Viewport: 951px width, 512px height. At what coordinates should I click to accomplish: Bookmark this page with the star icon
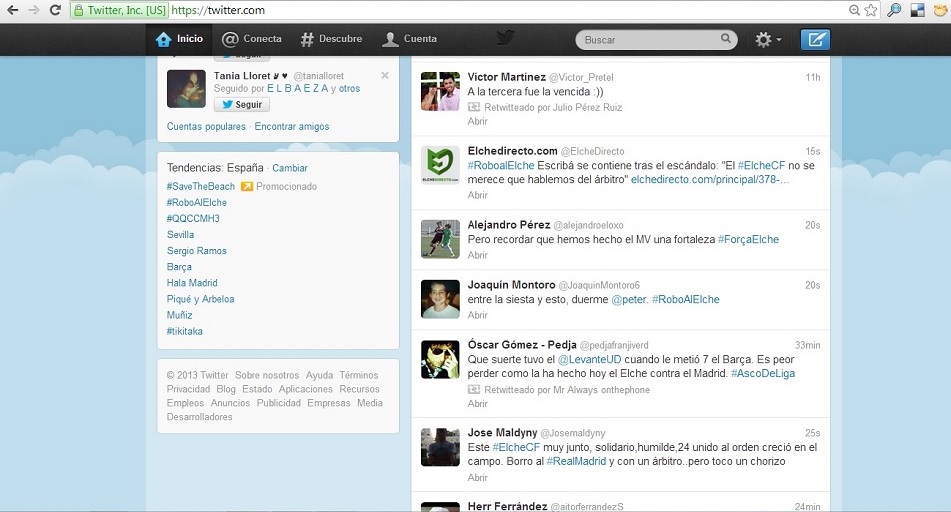(871, 10)
